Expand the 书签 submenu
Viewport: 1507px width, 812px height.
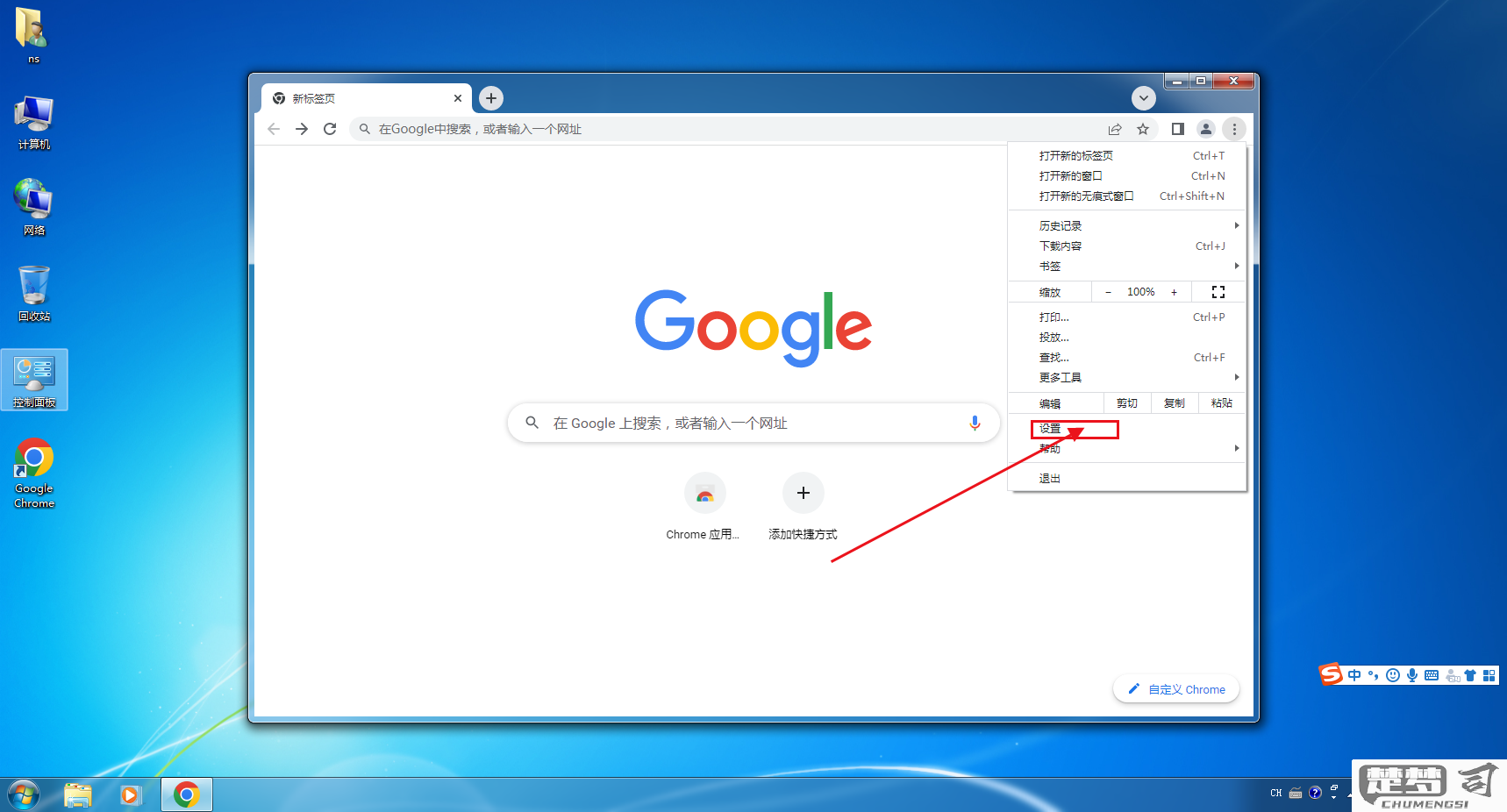click(1127, 266)
